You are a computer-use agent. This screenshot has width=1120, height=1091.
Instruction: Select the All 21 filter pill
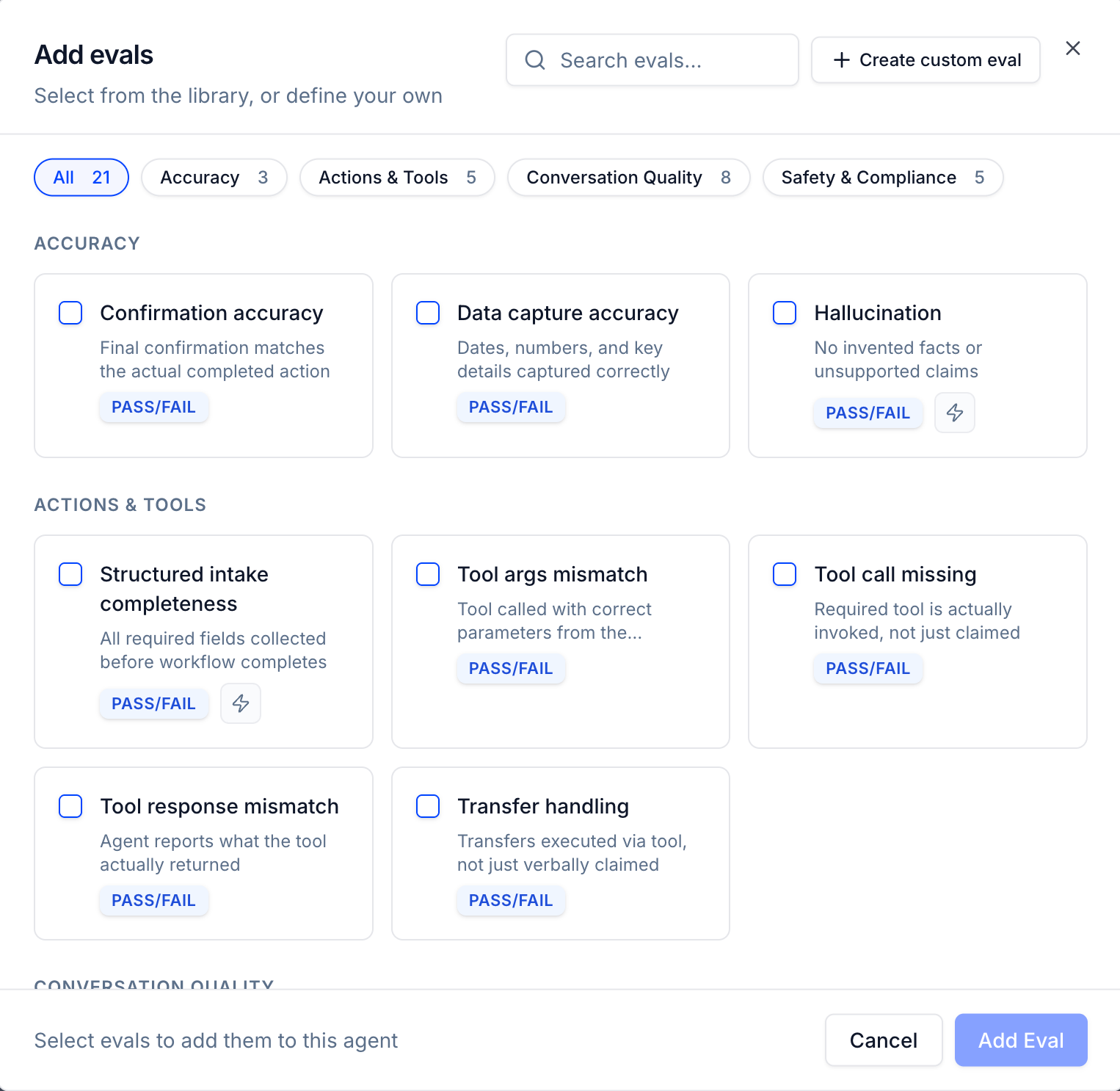pyautogui.click(x=81, y=178)
